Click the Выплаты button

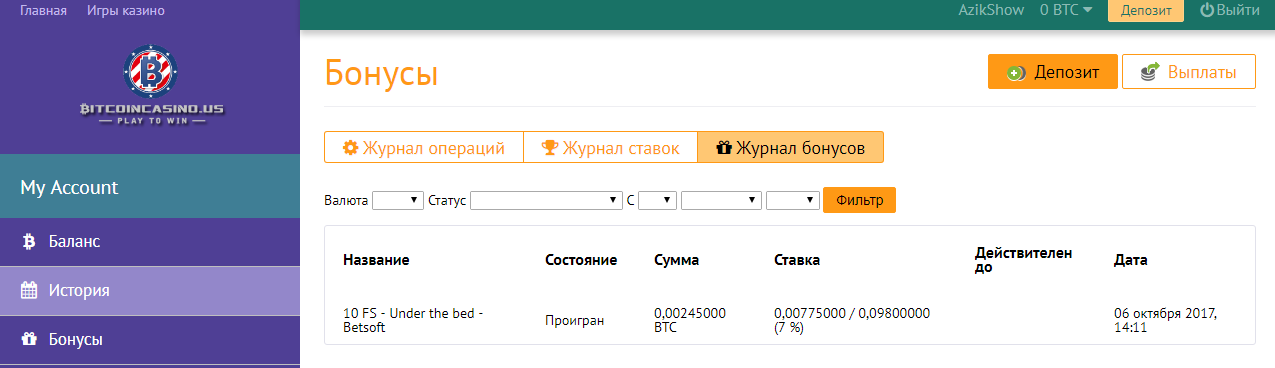coord(1189,72)
